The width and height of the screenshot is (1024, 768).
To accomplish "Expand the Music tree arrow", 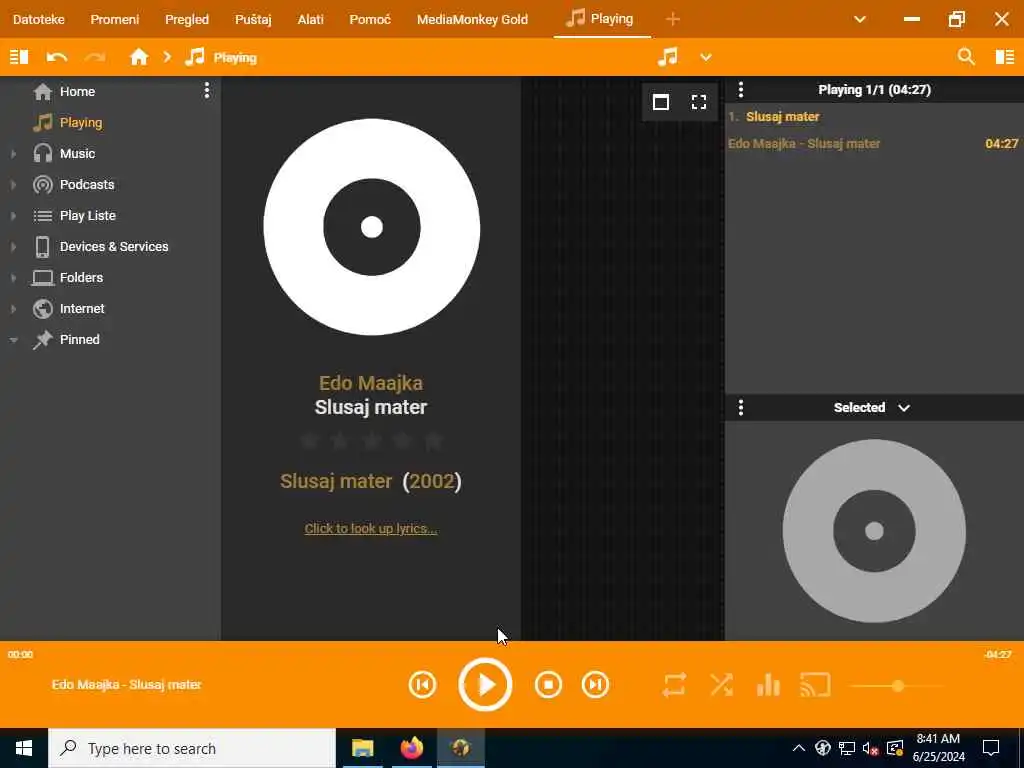I will click(x=13, y=154).
